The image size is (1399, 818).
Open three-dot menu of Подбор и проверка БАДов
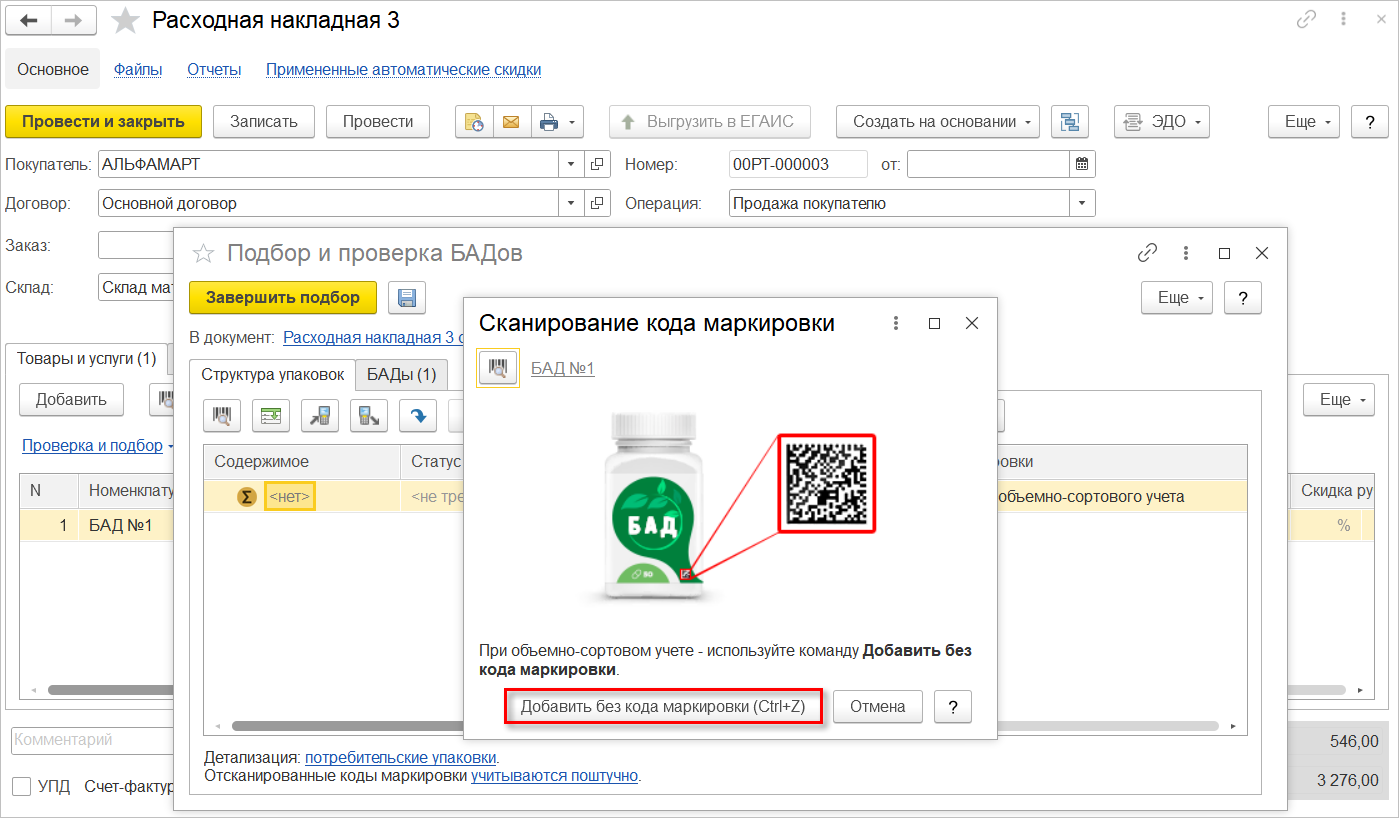pyautogui.click(x=1186, y=253)
